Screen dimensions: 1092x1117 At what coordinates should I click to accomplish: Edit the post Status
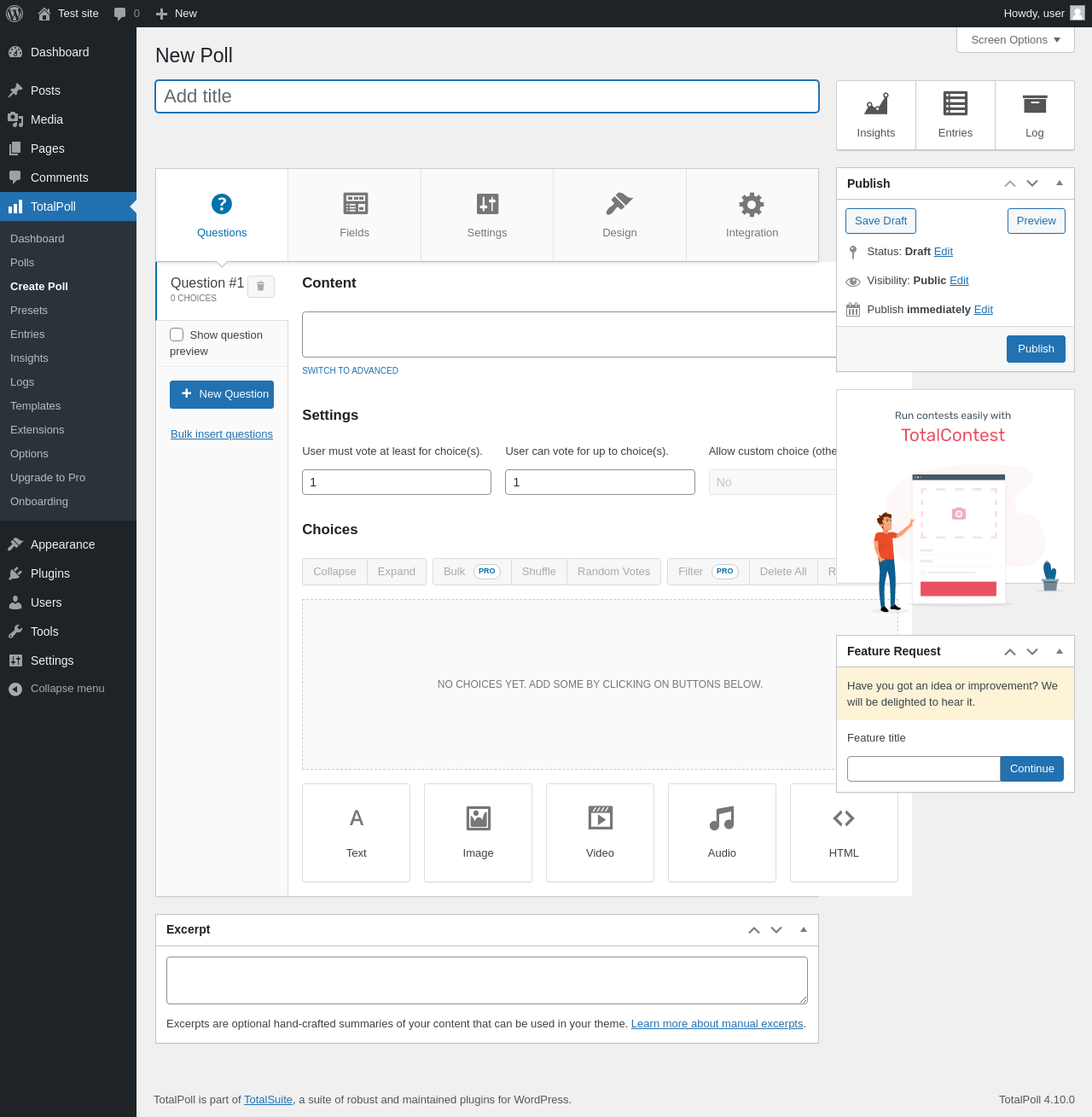(x=943, y=252)
